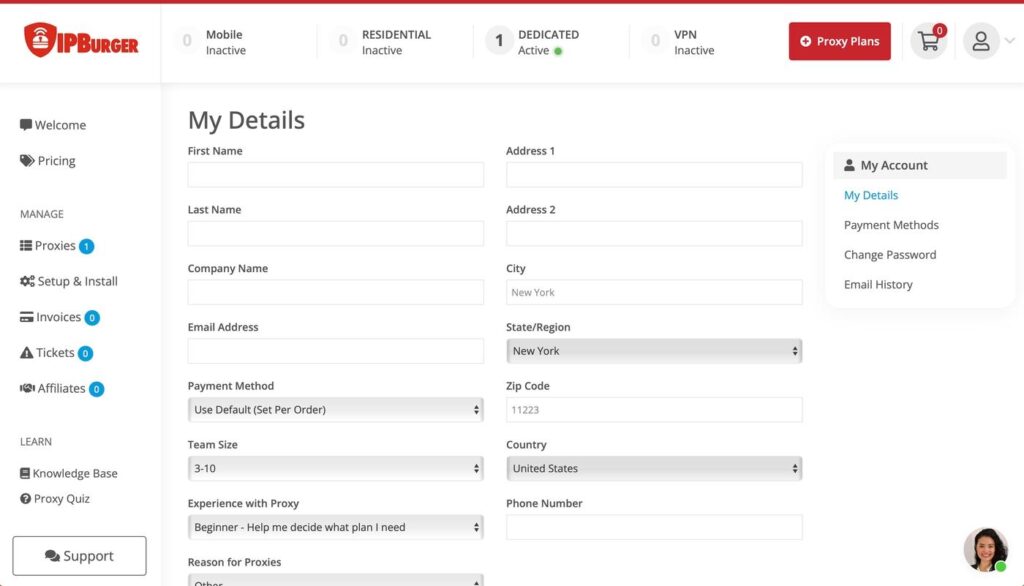Open the account profile menu
This screenshot has width=1024, height=586.
click(982, 41)
